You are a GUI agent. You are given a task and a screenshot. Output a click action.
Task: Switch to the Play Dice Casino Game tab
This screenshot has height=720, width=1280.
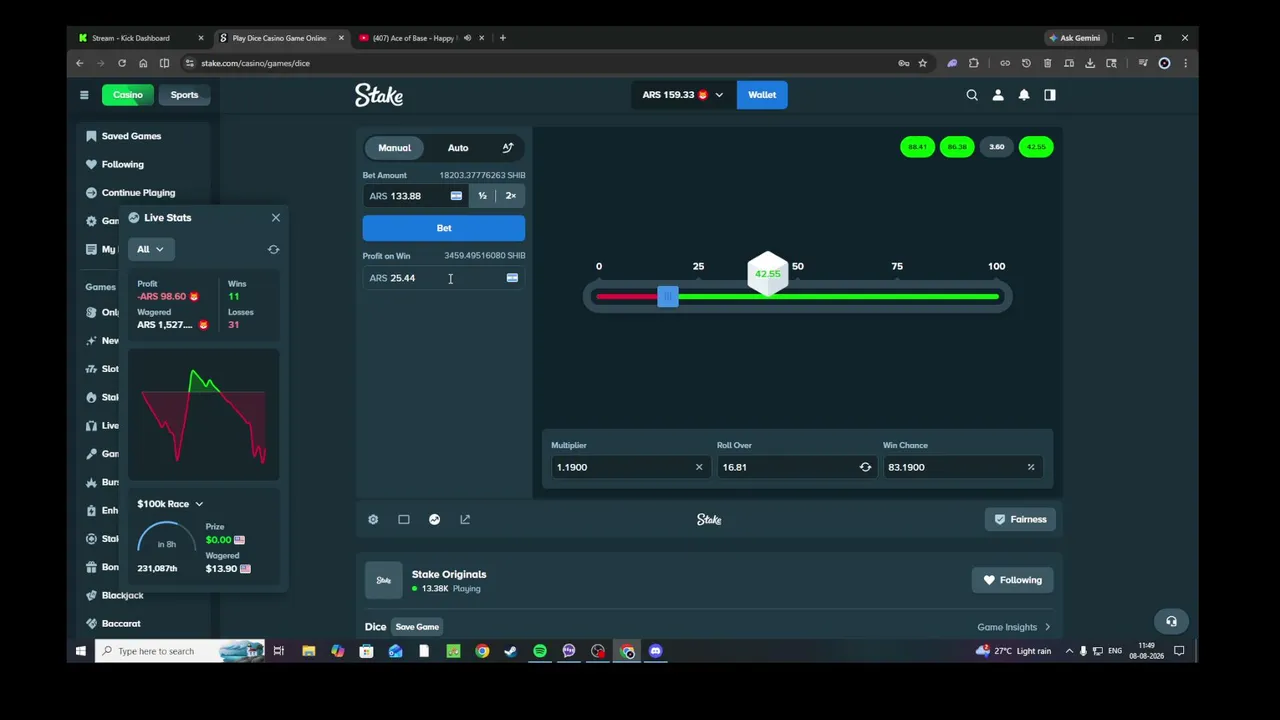pos(281,38)
